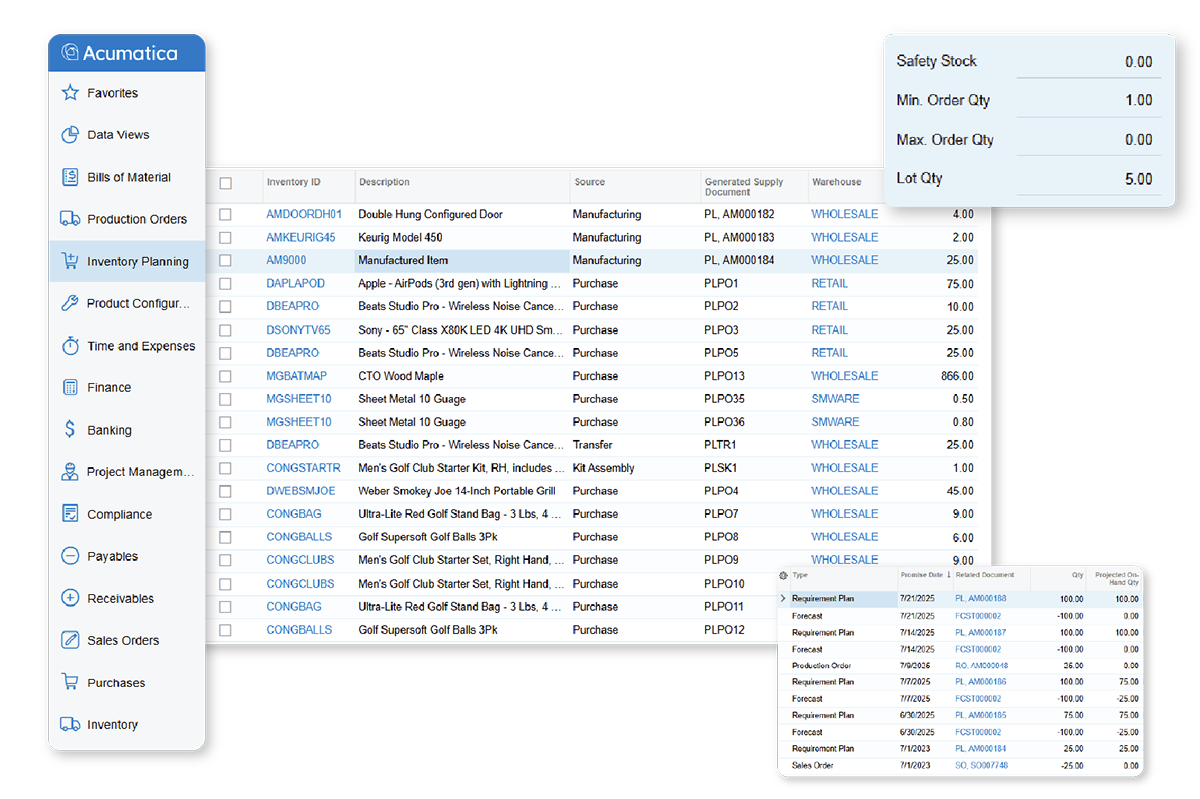The width and height of the screenshot is (1200, 799).
Task: Tick the checkbox for the DAPLAPOD row
Action: point(226,283)
